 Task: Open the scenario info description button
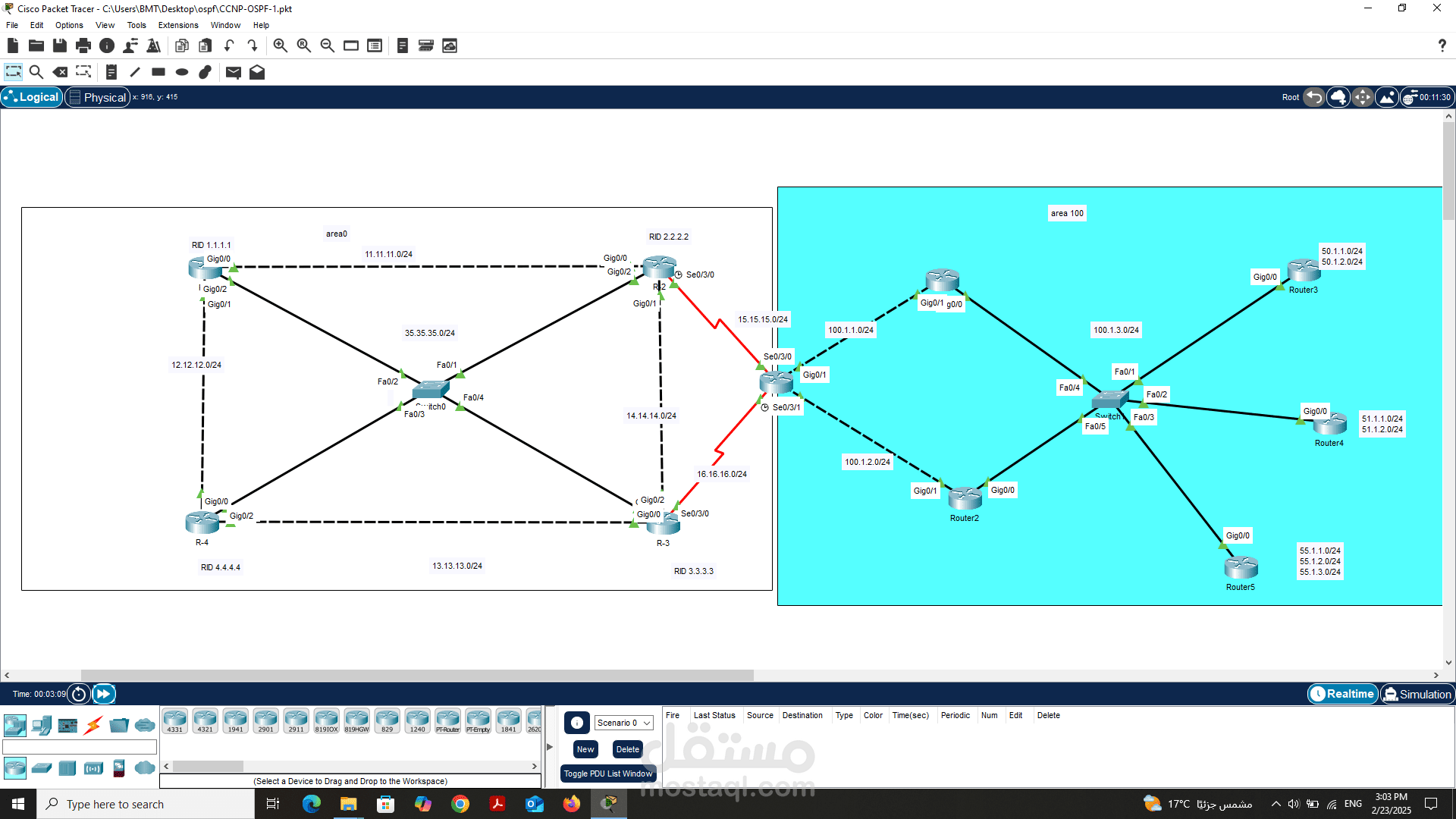[x=577, y=723]
